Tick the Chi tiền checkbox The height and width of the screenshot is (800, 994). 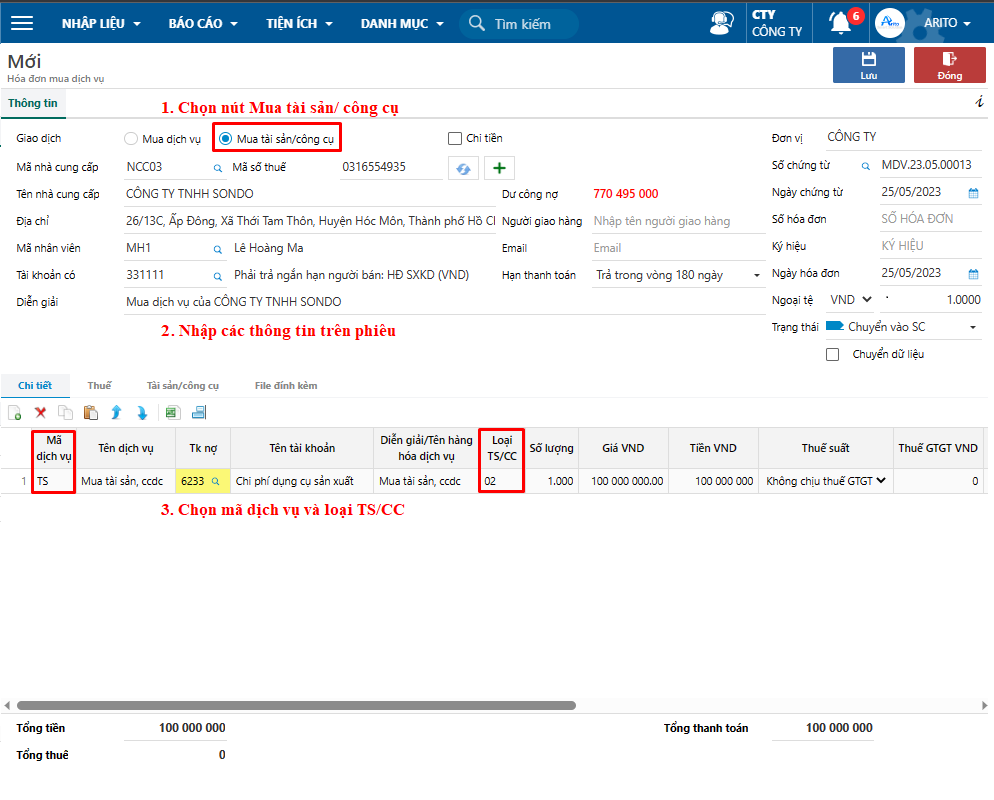pos(455,139)
